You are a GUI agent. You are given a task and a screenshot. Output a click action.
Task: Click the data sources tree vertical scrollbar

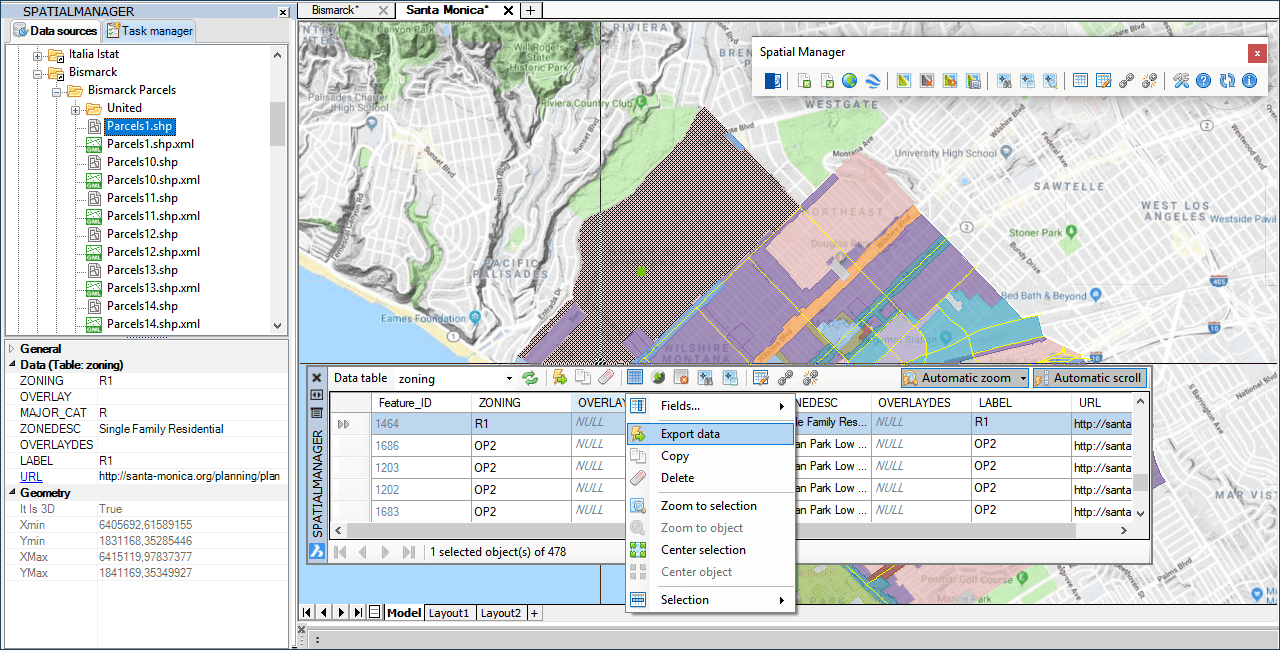pyautogui.click(x=278, y=190)
